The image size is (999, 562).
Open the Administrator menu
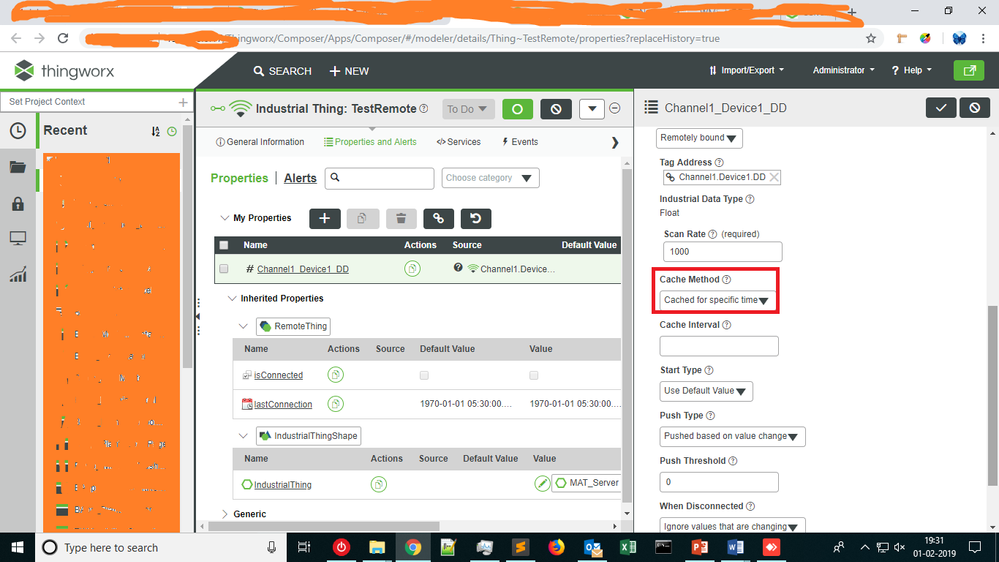(x=844, y=70)
